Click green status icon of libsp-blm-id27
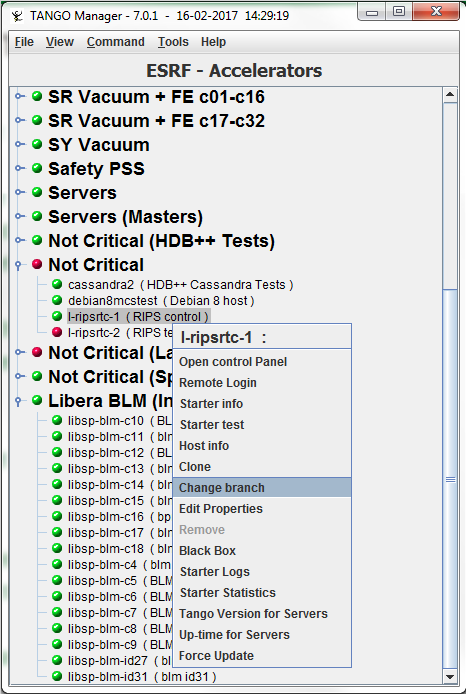The width and height of the screenshot is (466, 694). click(57, 660)
